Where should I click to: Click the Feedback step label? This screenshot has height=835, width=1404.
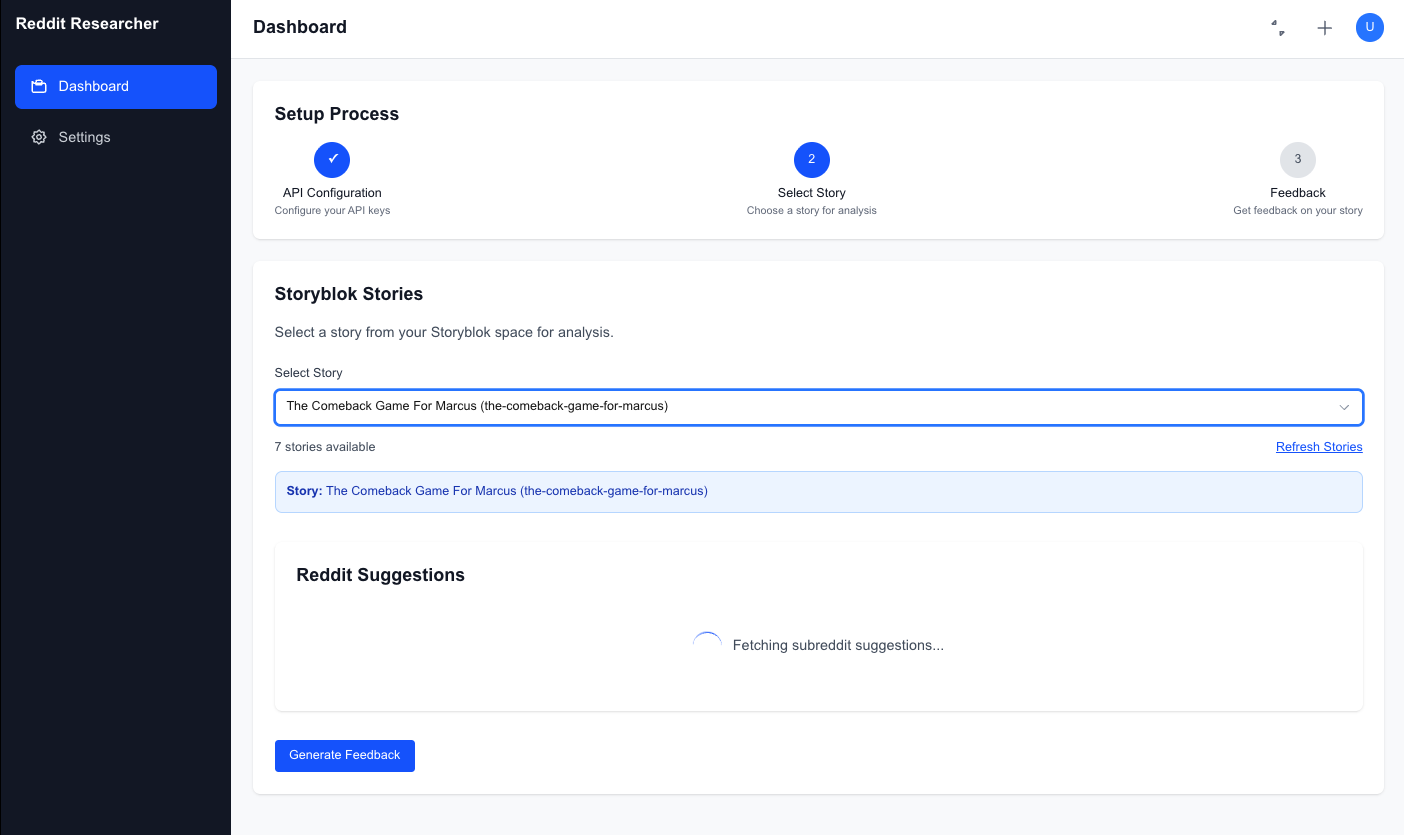[1298, 193]
